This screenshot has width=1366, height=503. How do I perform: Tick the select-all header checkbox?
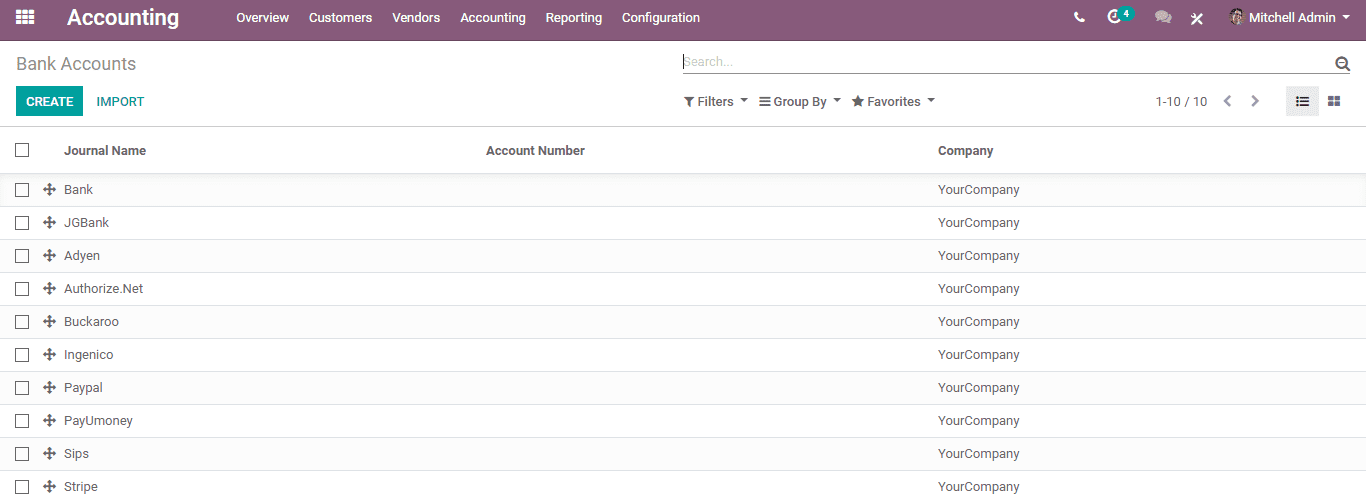(x=22, y=150)
